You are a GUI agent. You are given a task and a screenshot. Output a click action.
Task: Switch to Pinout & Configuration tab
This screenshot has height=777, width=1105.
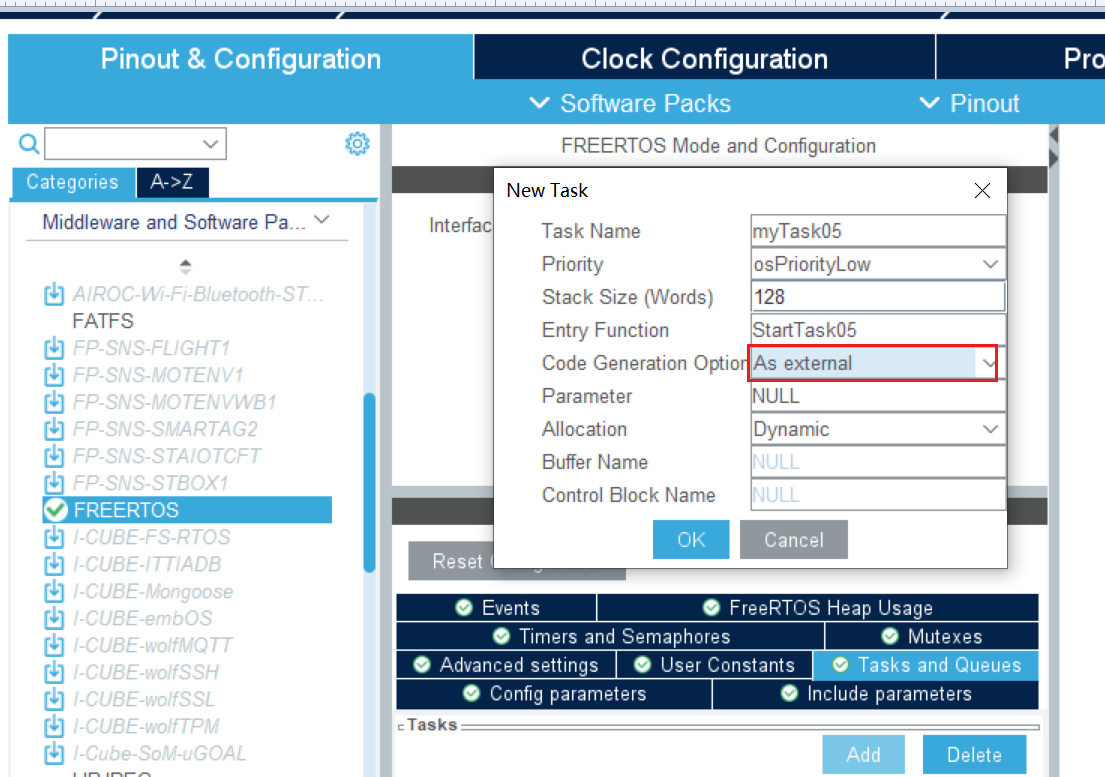(x=240, y=59)
